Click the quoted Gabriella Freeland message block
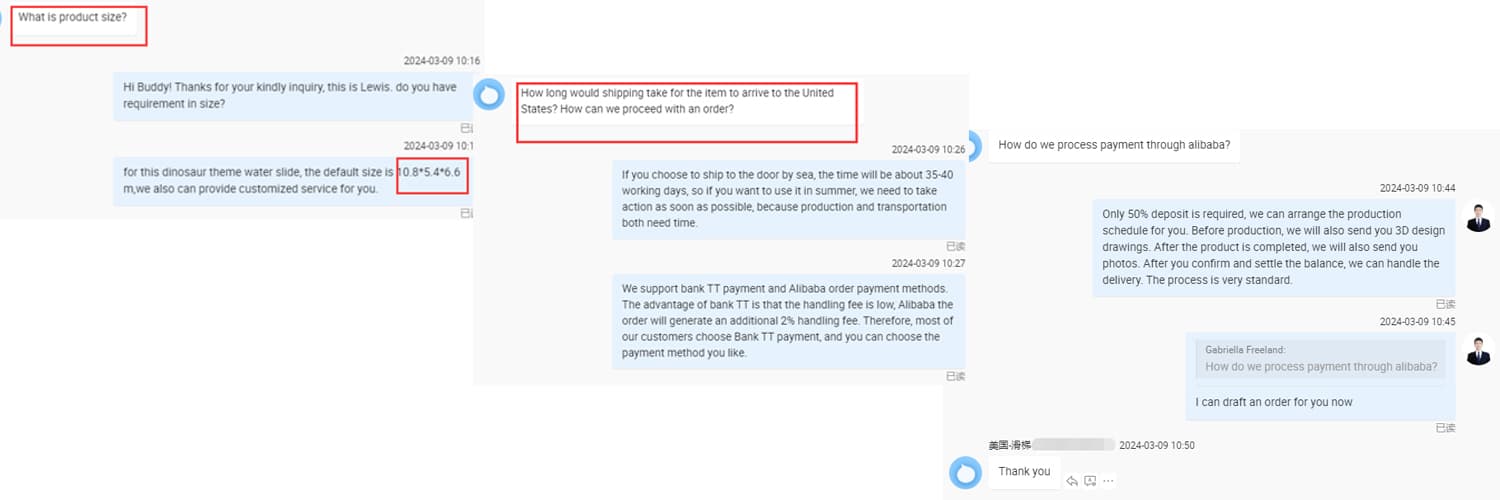 (x=1321, y=359)
